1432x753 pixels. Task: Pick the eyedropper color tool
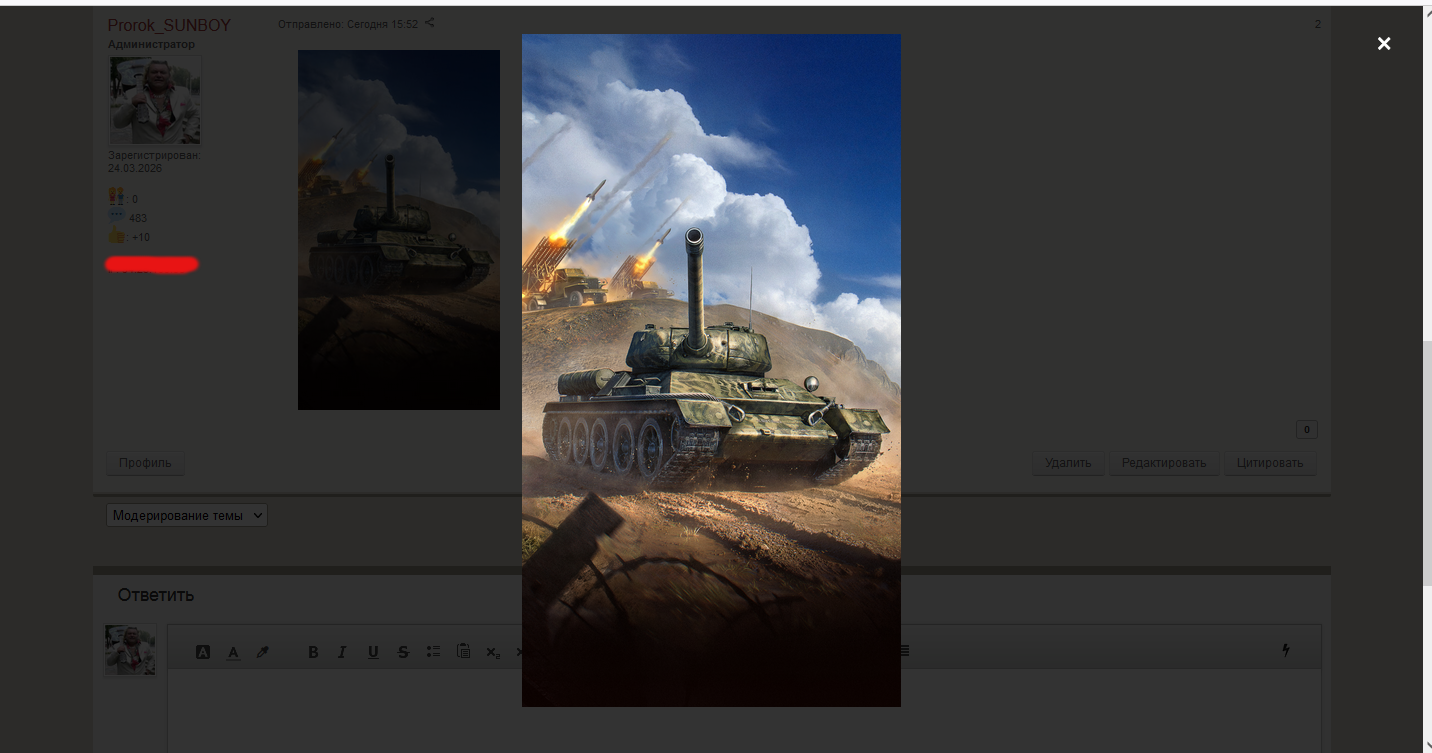tap(263, 652)
